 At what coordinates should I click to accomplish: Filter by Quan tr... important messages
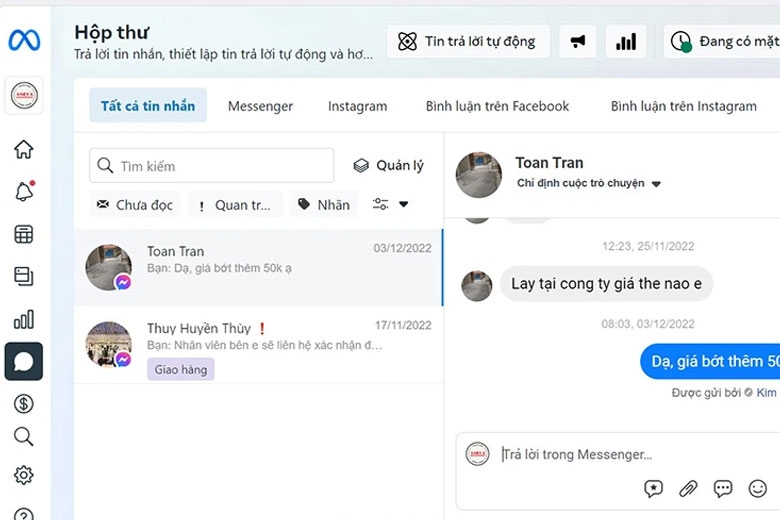pyautogui.click(x=235, y=205)
